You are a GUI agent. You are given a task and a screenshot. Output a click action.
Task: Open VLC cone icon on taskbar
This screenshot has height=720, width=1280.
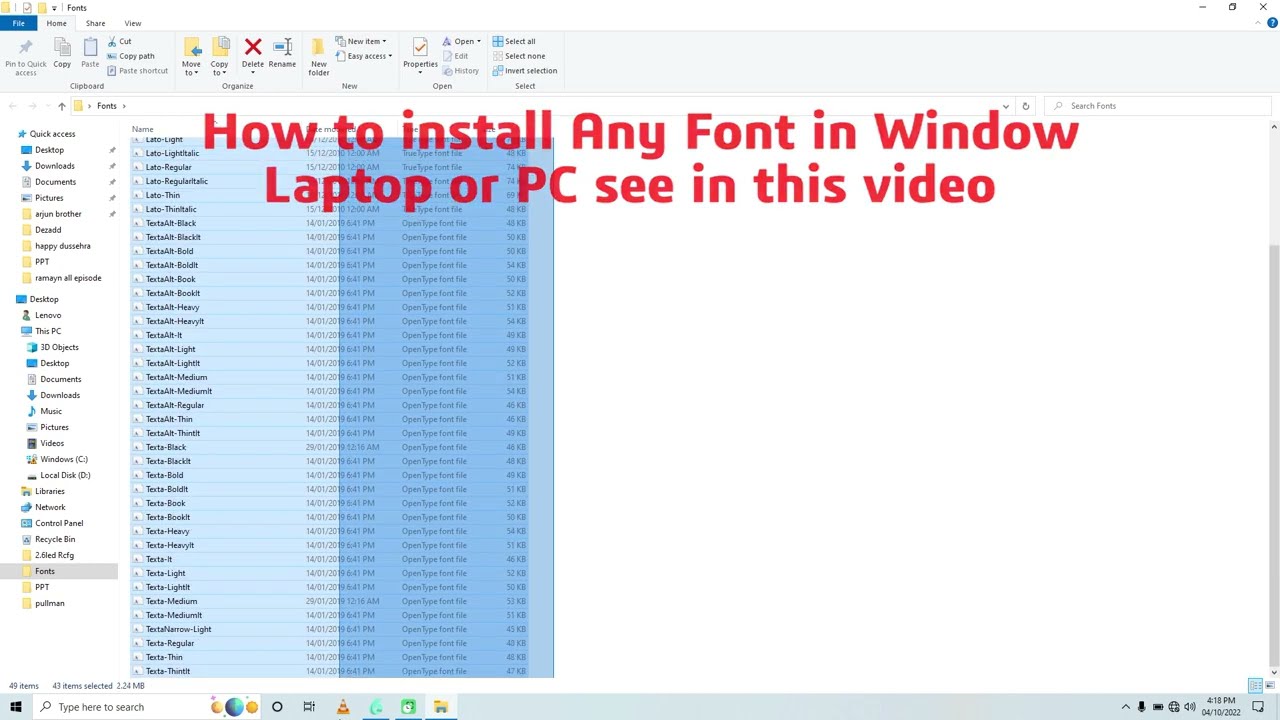[343, 707]
